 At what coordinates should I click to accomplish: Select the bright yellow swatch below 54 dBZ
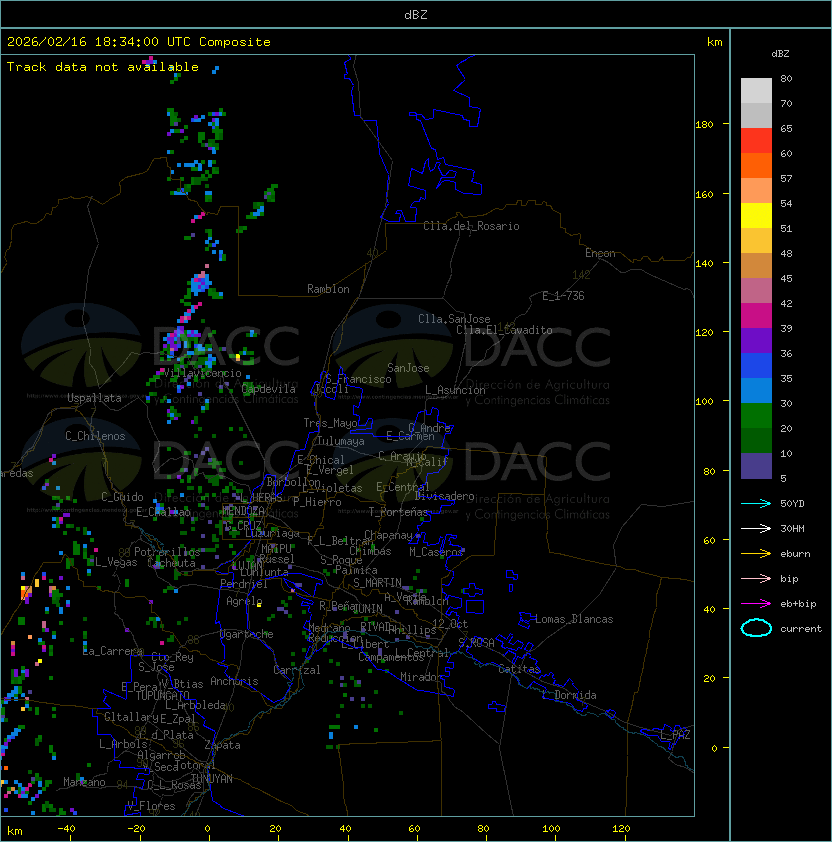click(x=756, y=216)
